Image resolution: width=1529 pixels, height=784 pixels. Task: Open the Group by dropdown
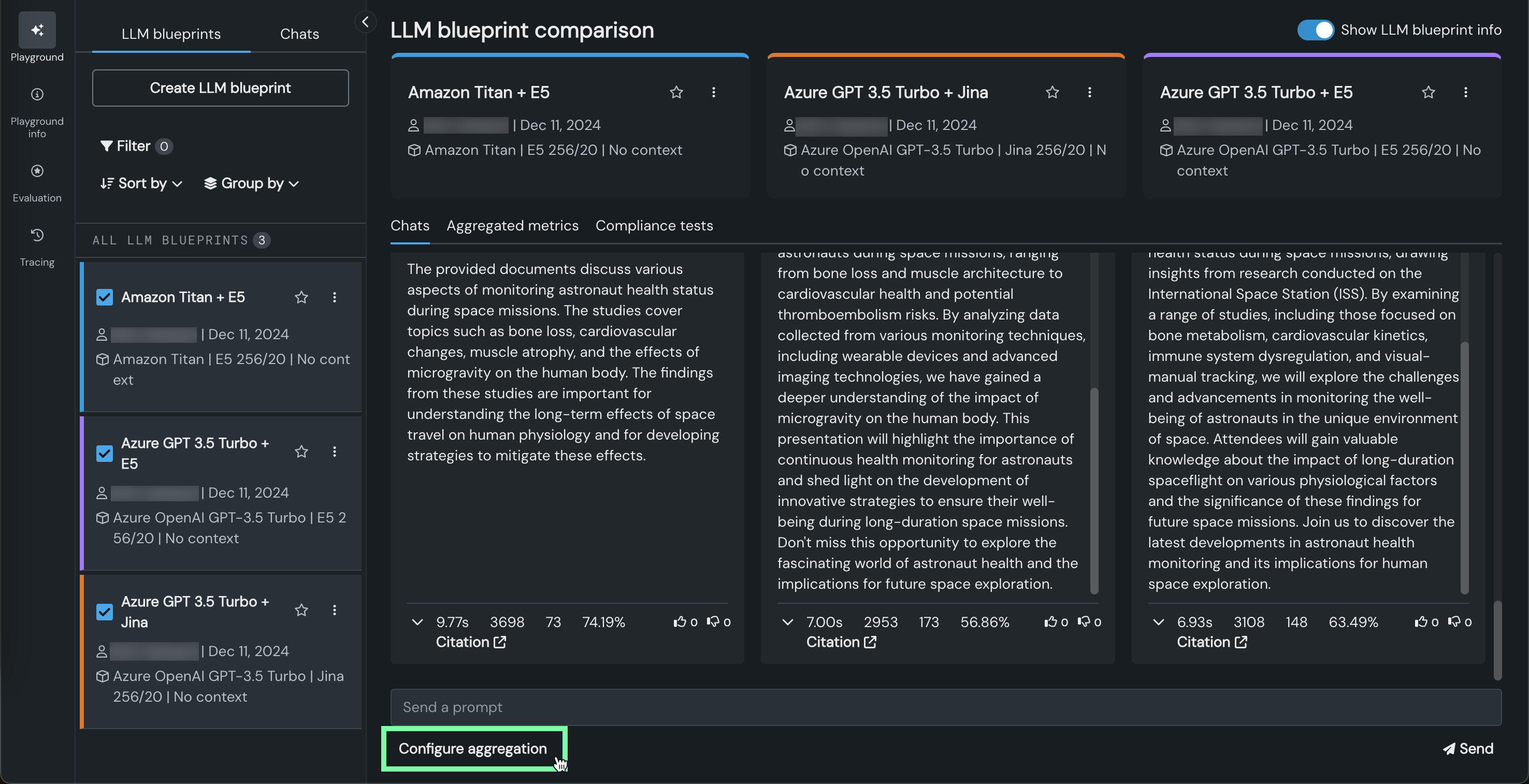[252, 183]
